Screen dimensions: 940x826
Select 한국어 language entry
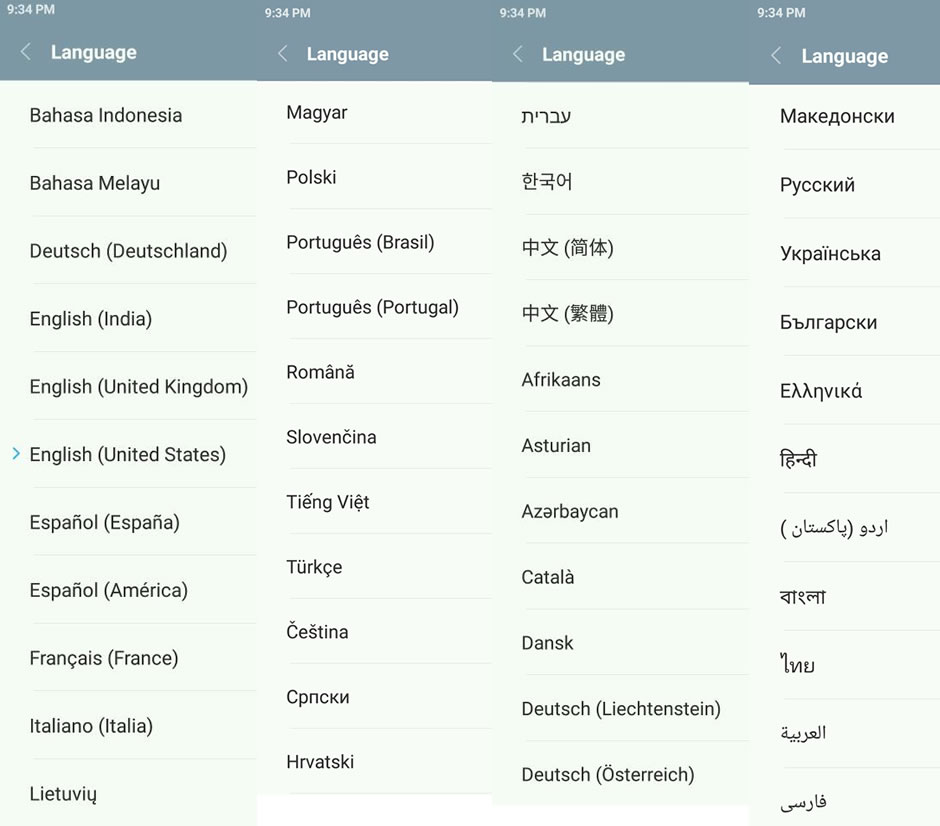coord(547,182)
